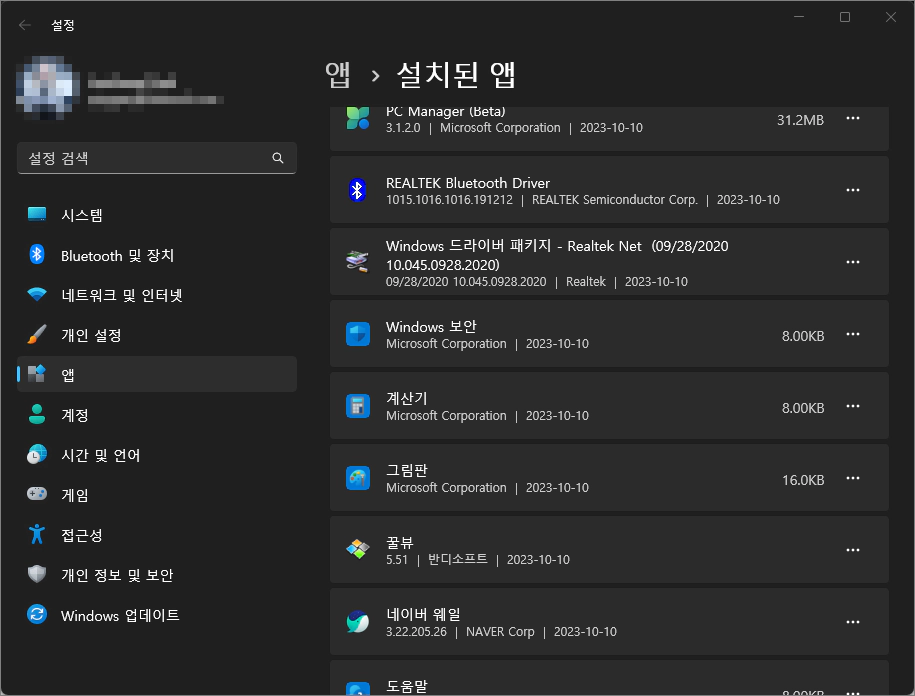
Task: Click the 31.2MB size for PC Manager
Action: pyautogui.click(x=800, y=120)
